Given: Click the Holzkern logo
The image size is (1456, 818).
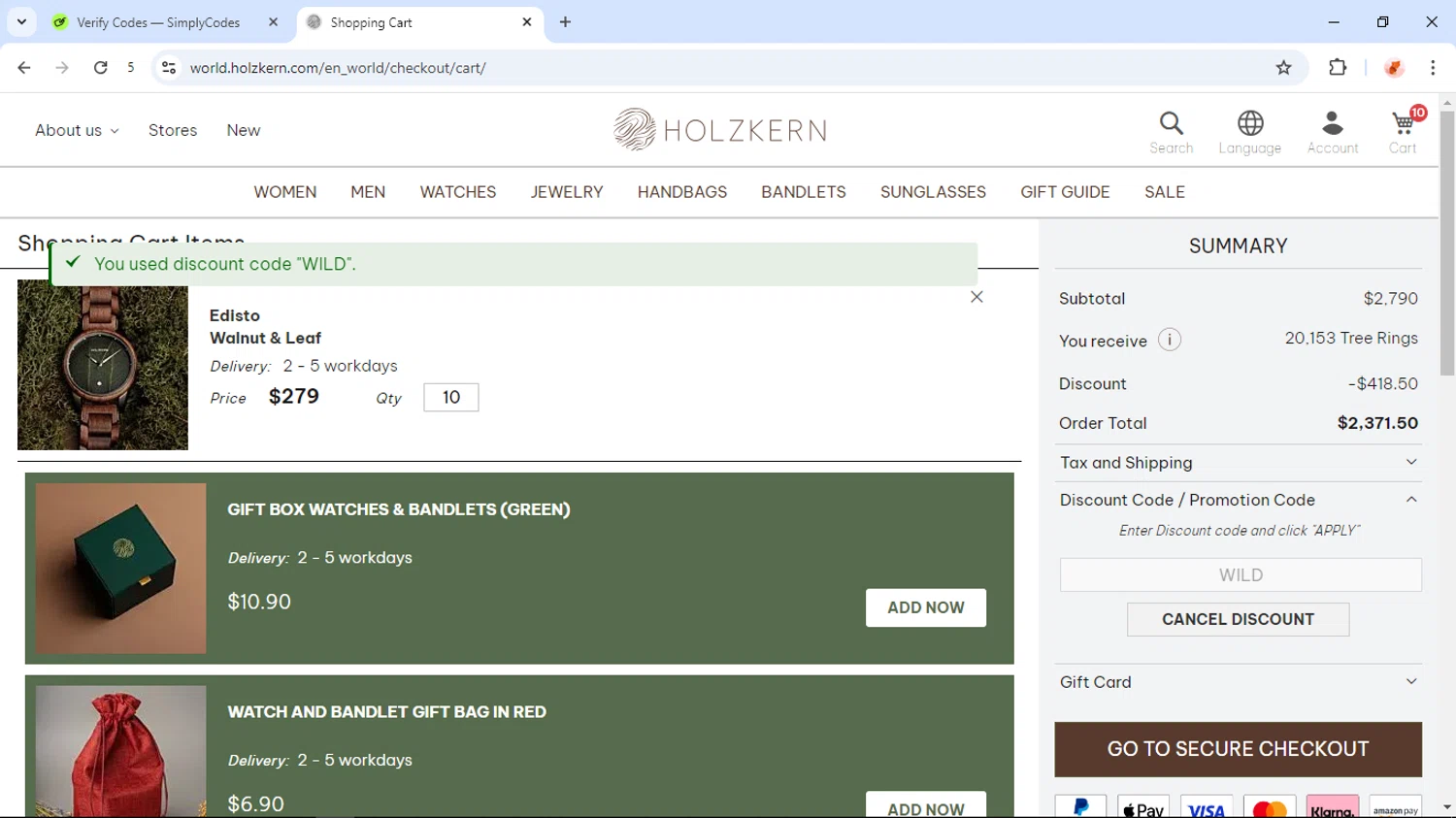Looking at the screenshot, I should tap(719, 129).
